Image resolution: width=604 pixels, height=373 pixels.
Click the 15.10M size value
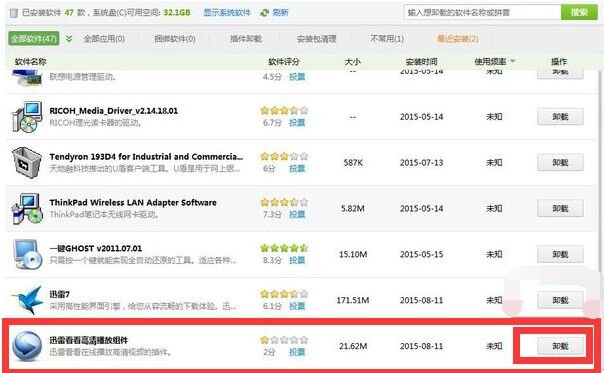tap(353, 254)
